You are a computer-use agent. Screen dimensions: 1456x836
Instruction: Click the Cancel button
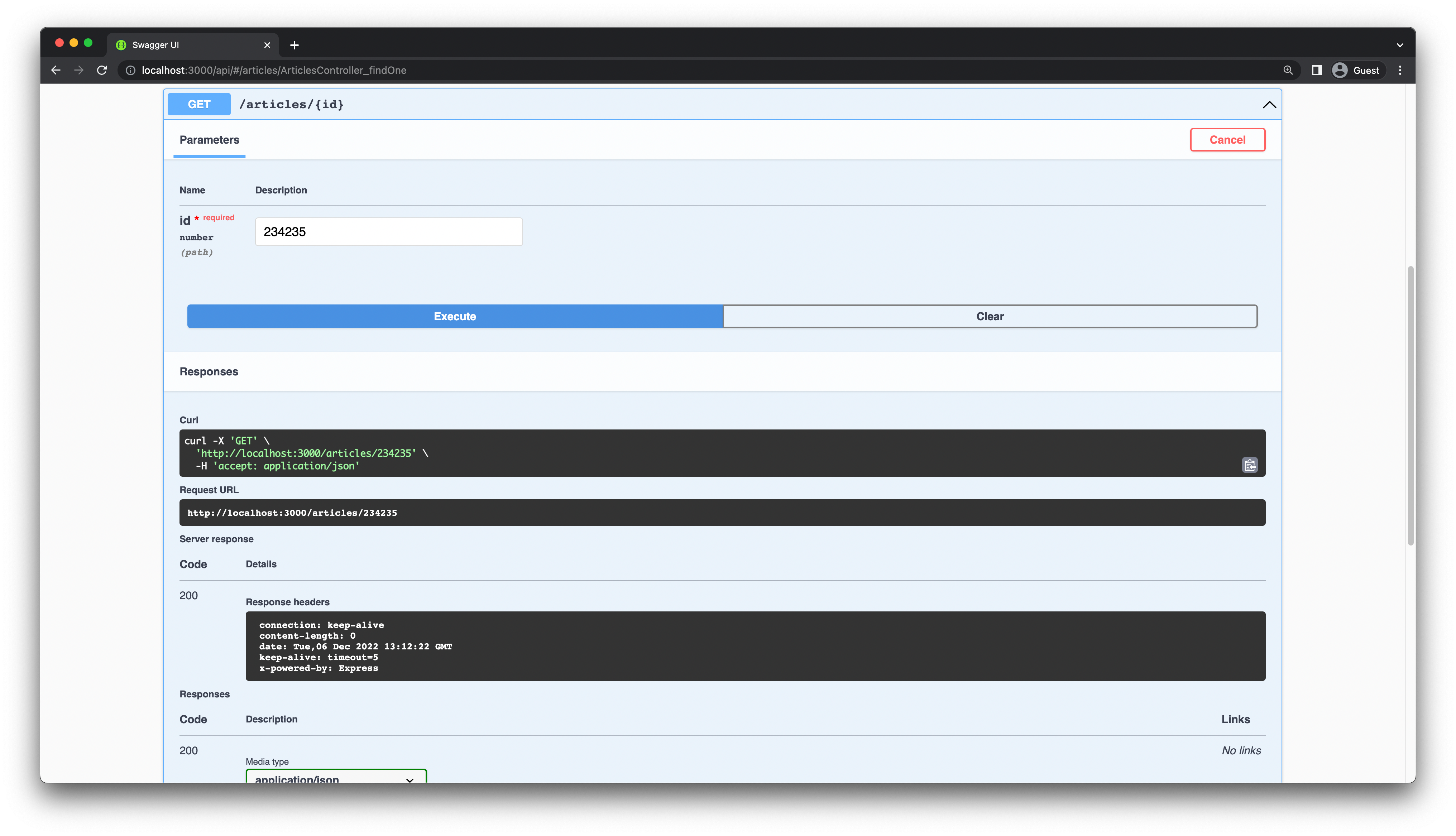(x=1228, y=139)
